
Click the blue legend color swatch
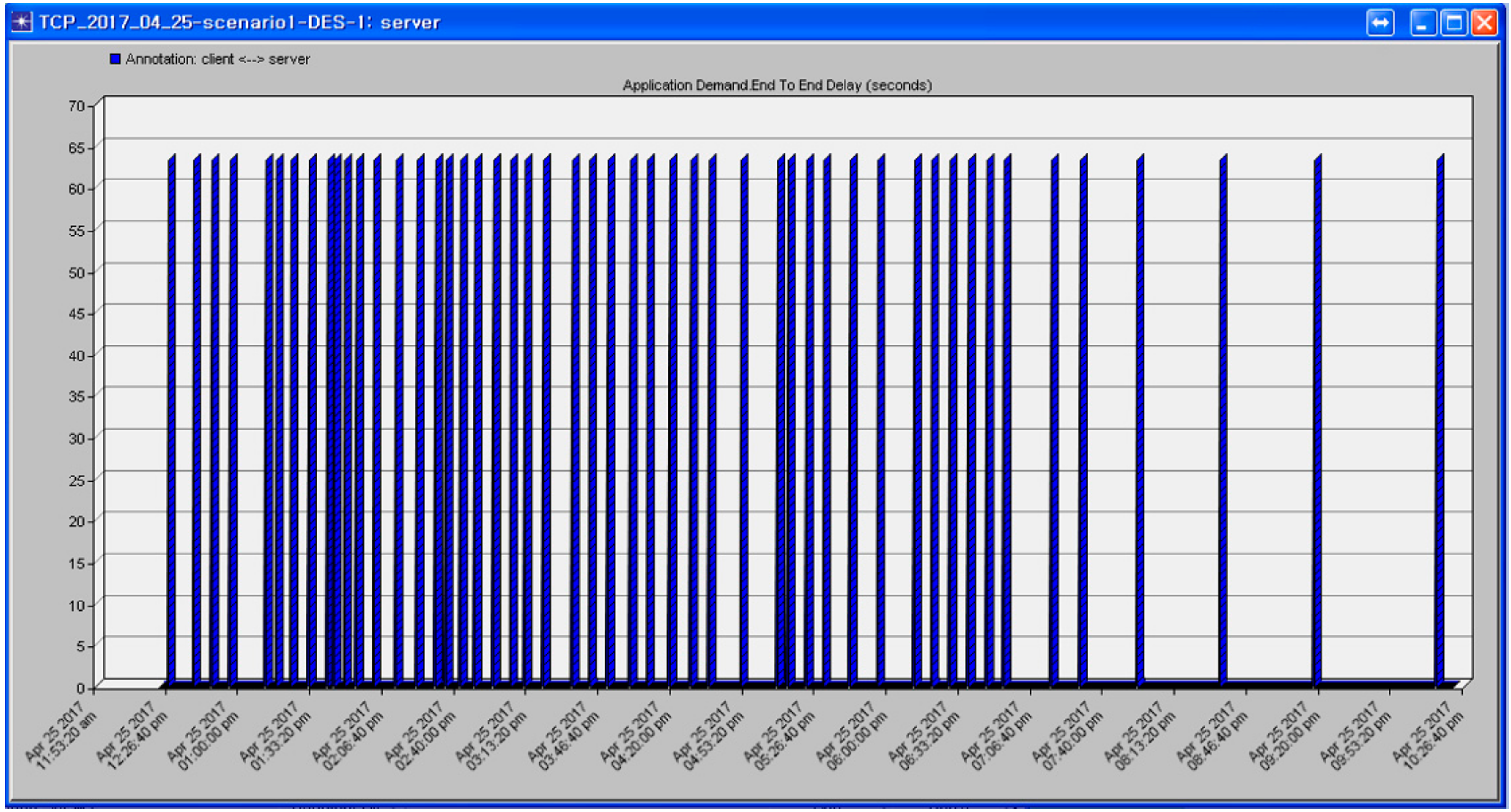coord(115,59)
